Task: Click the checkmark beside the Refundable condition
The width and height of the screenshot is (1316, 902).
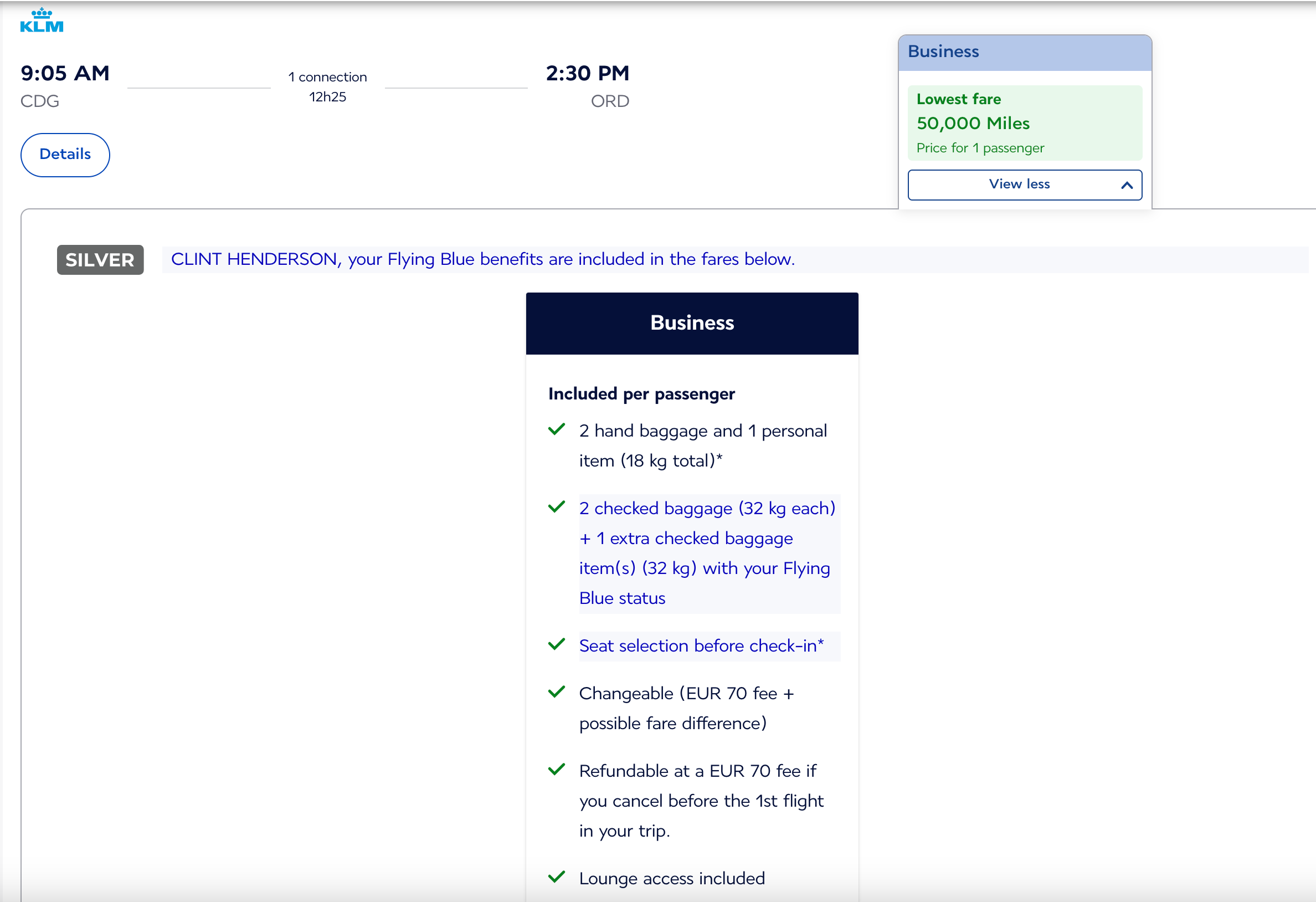Action: click(x=557, y=770)
